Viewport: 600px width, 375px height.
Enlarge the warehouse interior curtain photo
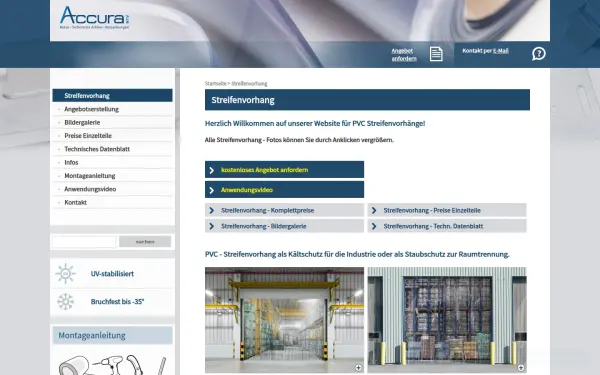pos(284,320)
